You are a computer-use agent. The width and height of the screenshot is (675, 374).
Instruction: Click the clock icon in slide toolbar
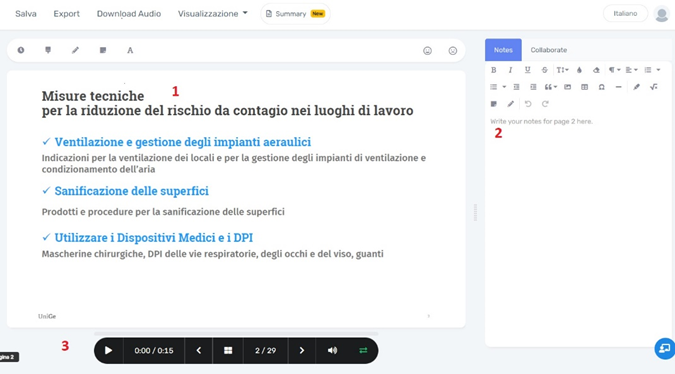[x=21, y=50]
